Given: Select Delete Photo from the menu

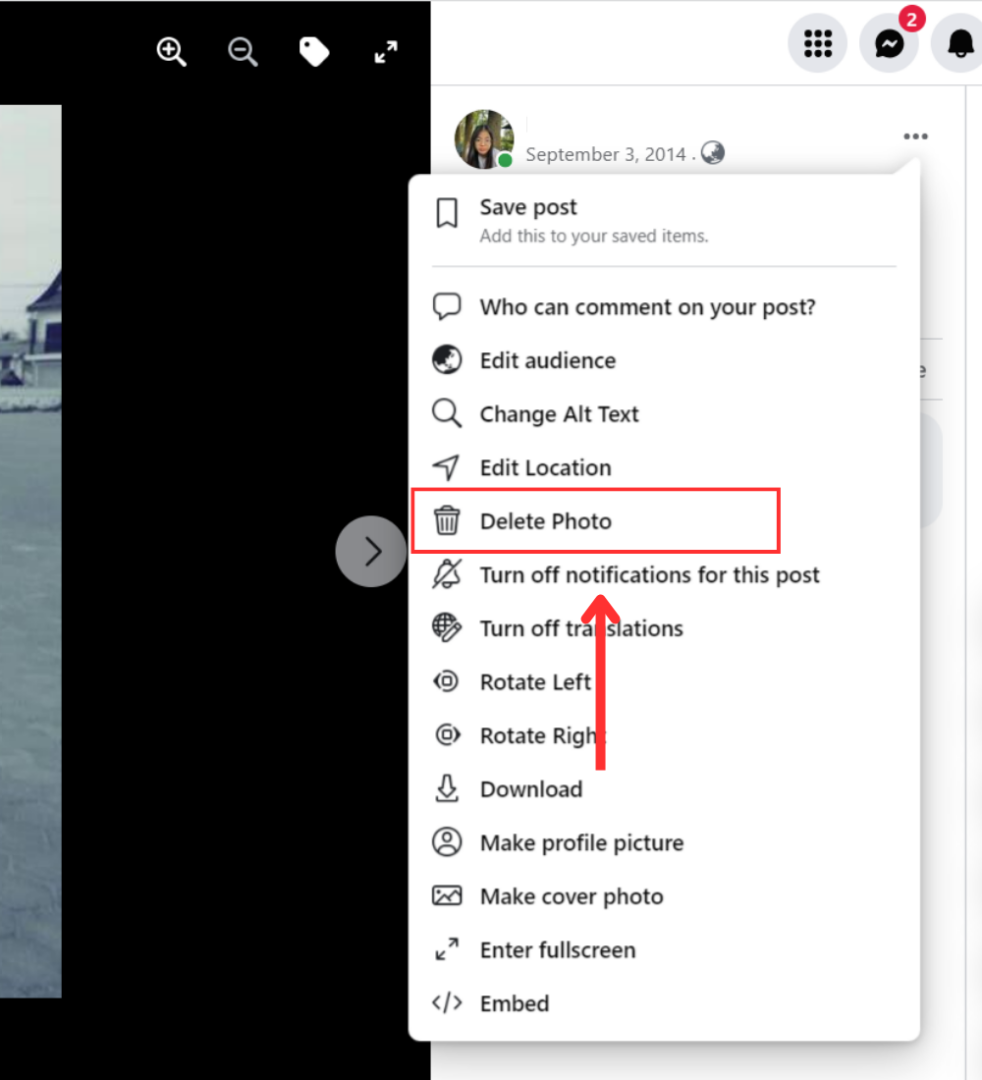Looking at the screenshot, I should (x=545, y=521).
